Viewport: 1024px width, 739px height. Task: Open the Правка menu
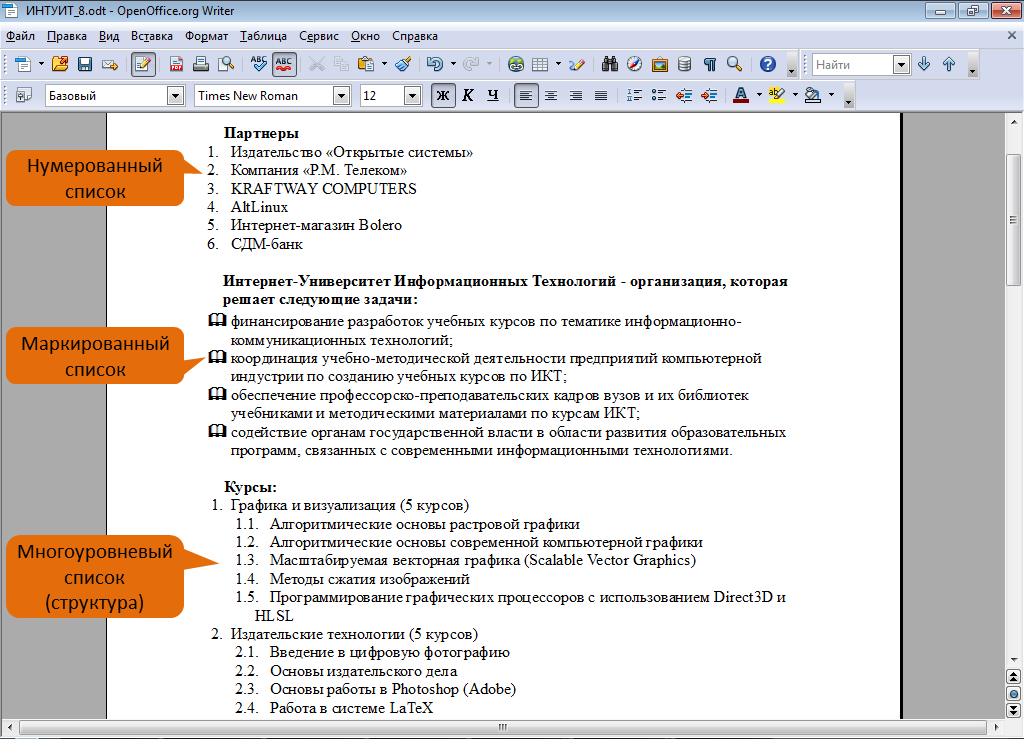click(x=67, y=36)
